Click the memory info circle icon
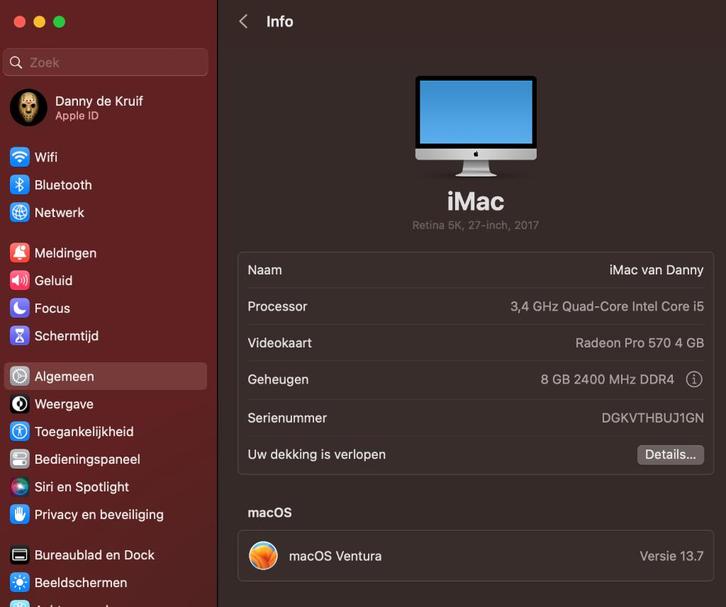The width and height of the screenshot is (726, 607). click(x=694, y=379)
